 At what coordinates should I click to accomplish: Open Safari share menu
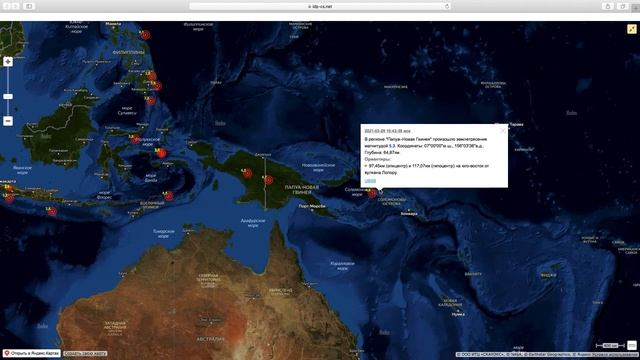point(608,6)
